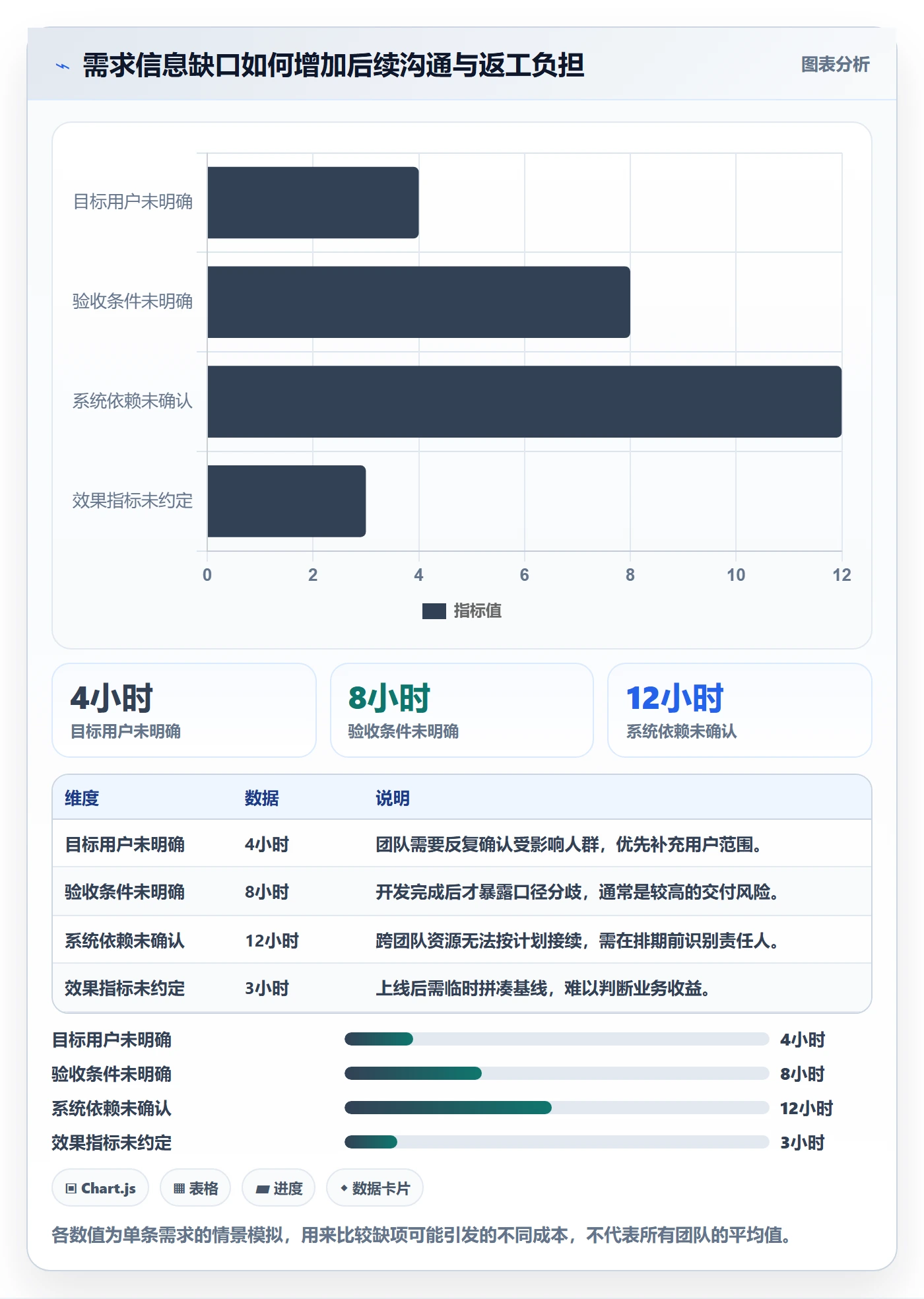Click progress value label 12小时

click(807, 1108)
